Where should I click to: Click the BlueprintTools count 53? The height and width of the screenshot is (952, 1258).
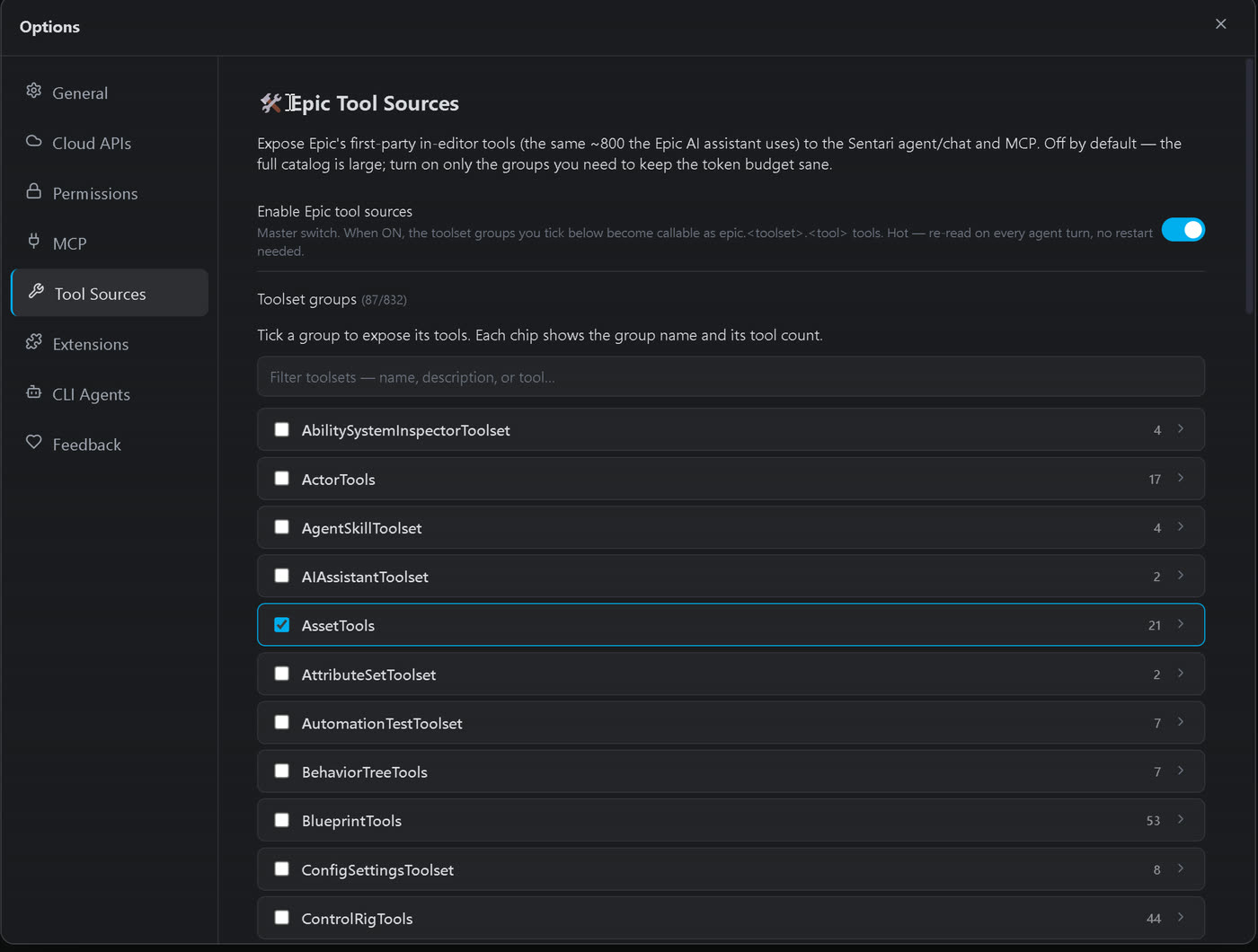[x=1153, y=821]
